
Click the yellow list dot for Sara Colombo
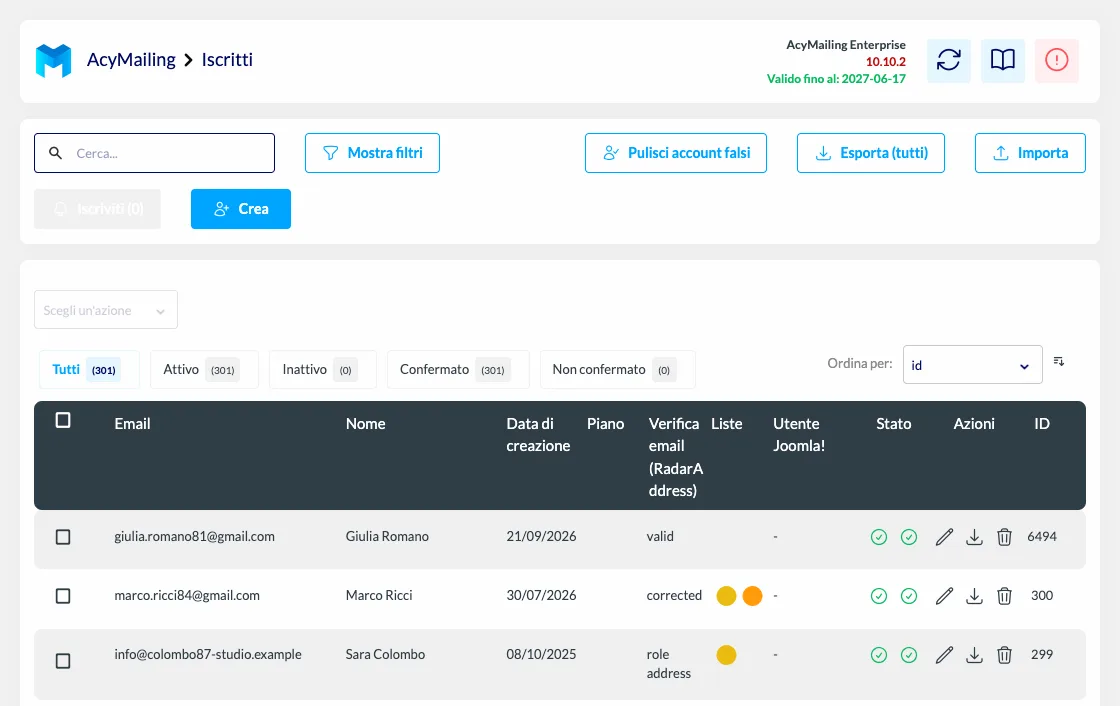pyautogui.click(x=726, y=655)
